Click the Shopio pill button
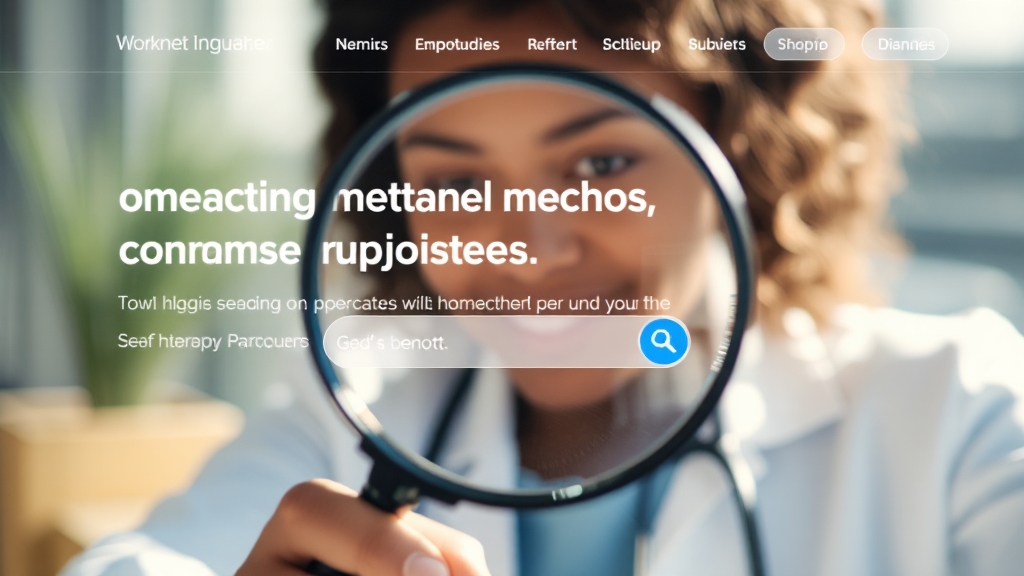 pos(803,44)
